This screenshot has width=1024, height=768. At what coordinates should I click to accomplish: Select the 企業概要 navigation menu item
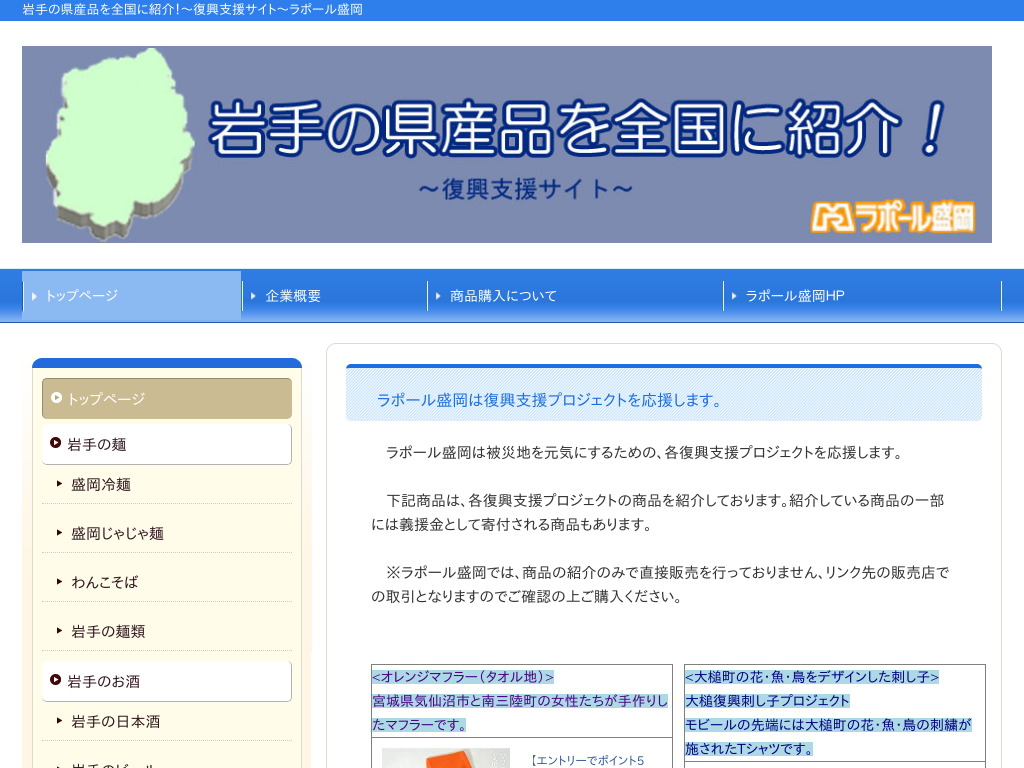293,295
